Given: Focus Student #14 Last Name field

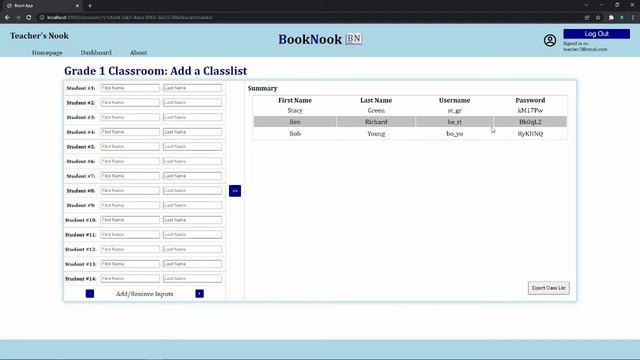Looking at the screenshot, I should point(192,279).
